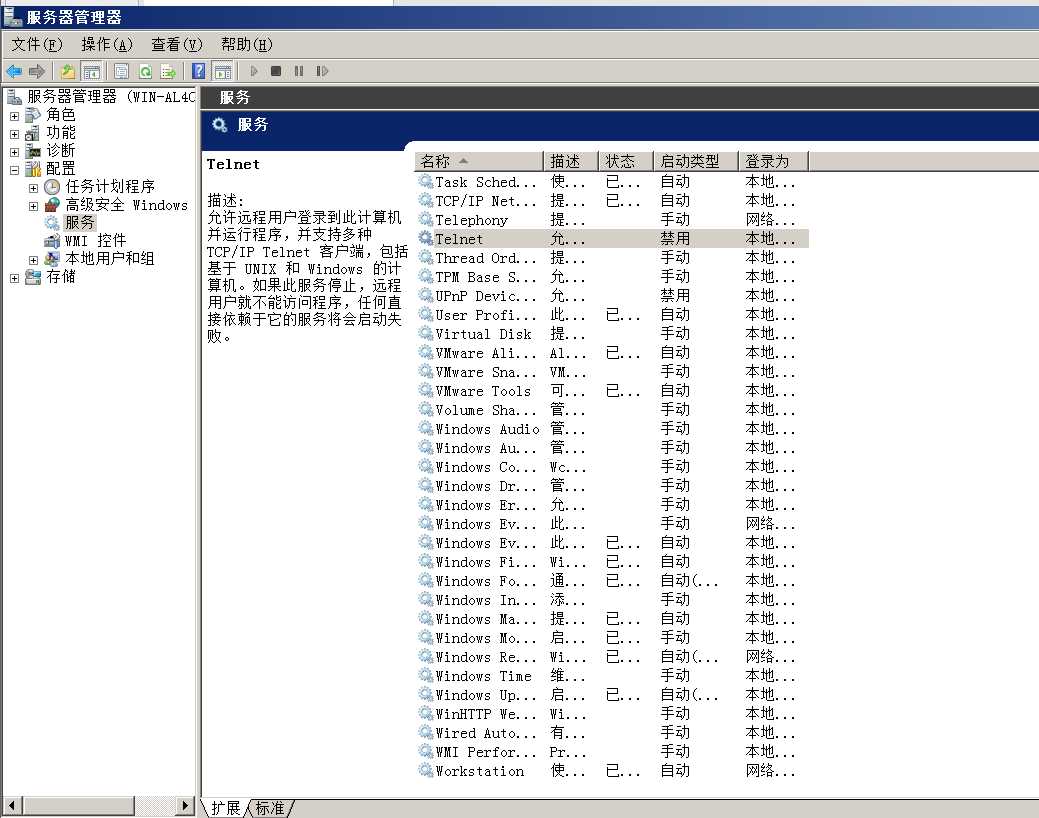The height and width of the screenshot is (818, 1039).
Task: Expand the 本地用户和组 node
Action: pos(33,260)
